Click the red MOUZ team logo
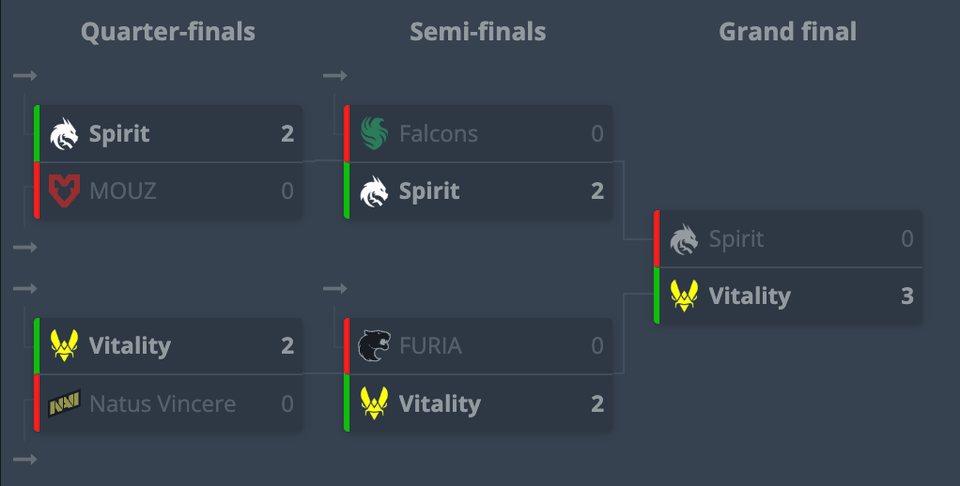The image size is (960, 486). (x=64, y=190)
